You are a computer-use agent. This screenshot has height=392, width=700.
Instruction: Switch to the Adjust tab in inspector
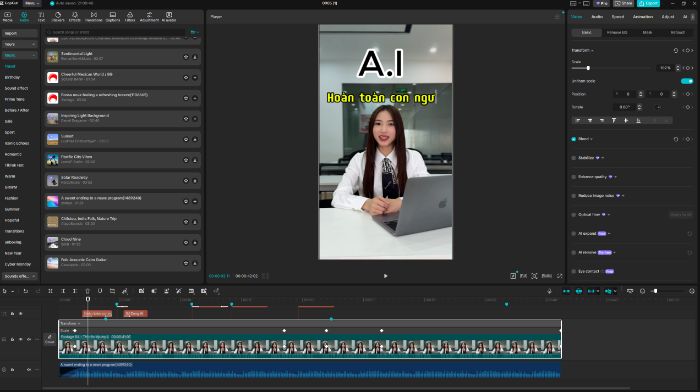pos(668,17)
